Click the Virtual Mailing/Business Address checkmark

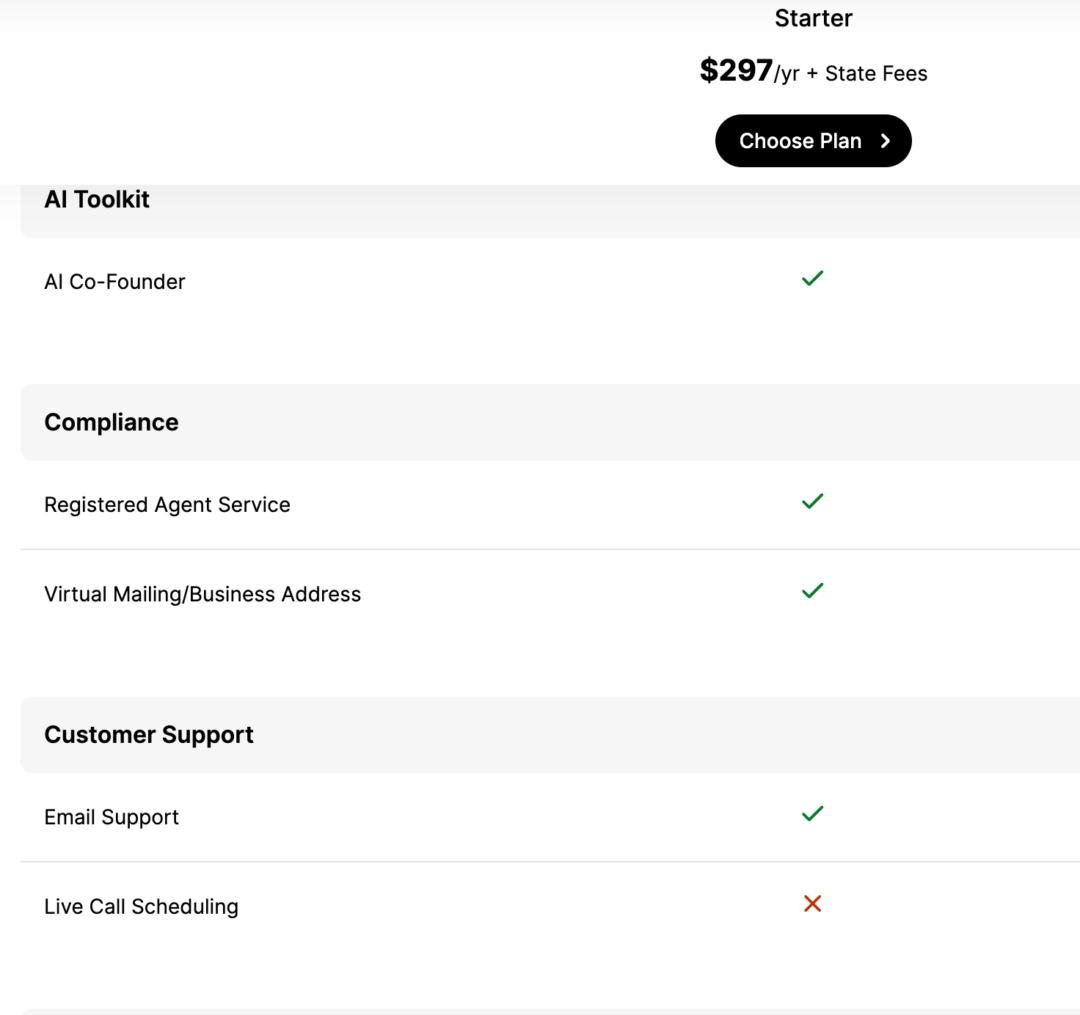tap(812, 591)
